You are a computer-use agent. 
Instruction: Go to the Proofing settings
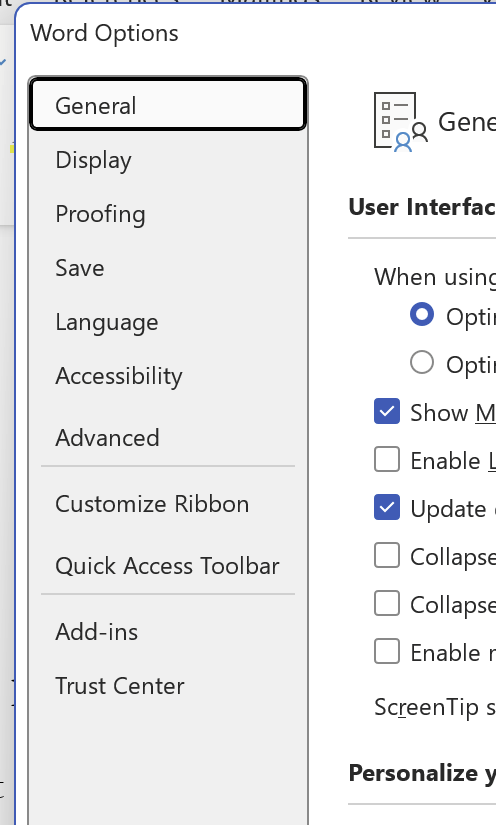coord(168,214)
